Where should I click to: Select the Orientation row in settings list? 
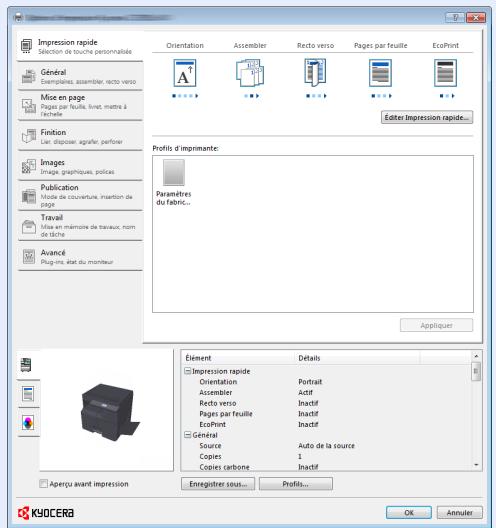[327, 382]
